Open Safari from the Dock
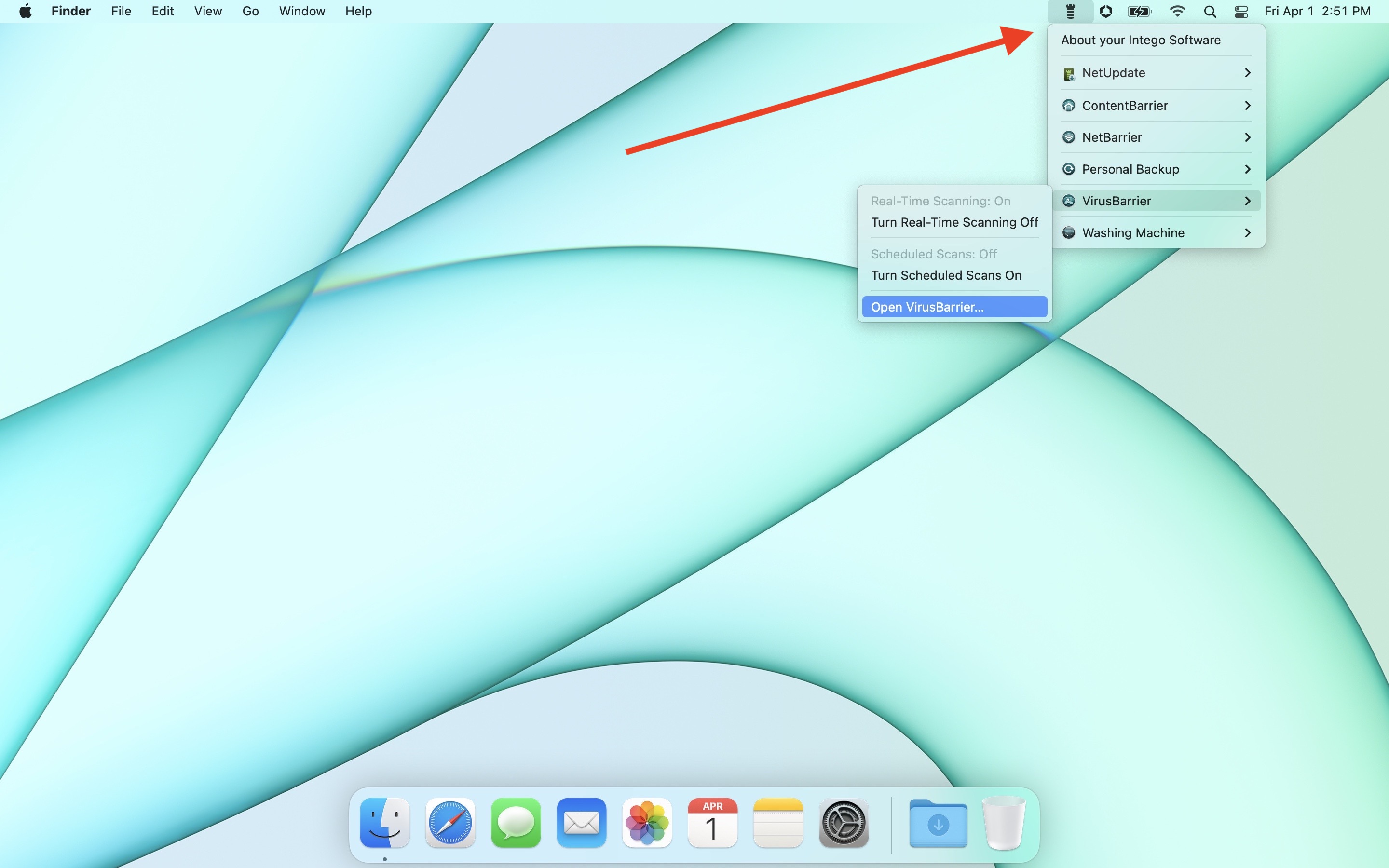This screenshot has width=1389, height=868. (450, 823)
